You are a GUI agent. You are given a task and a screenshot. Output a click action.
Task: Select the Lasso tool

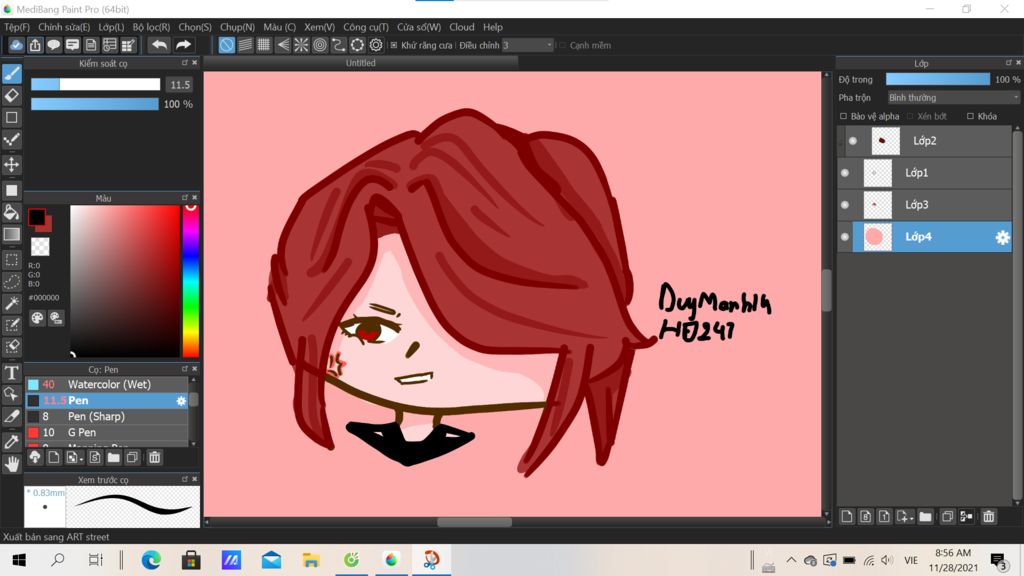(x=12, y=281)
